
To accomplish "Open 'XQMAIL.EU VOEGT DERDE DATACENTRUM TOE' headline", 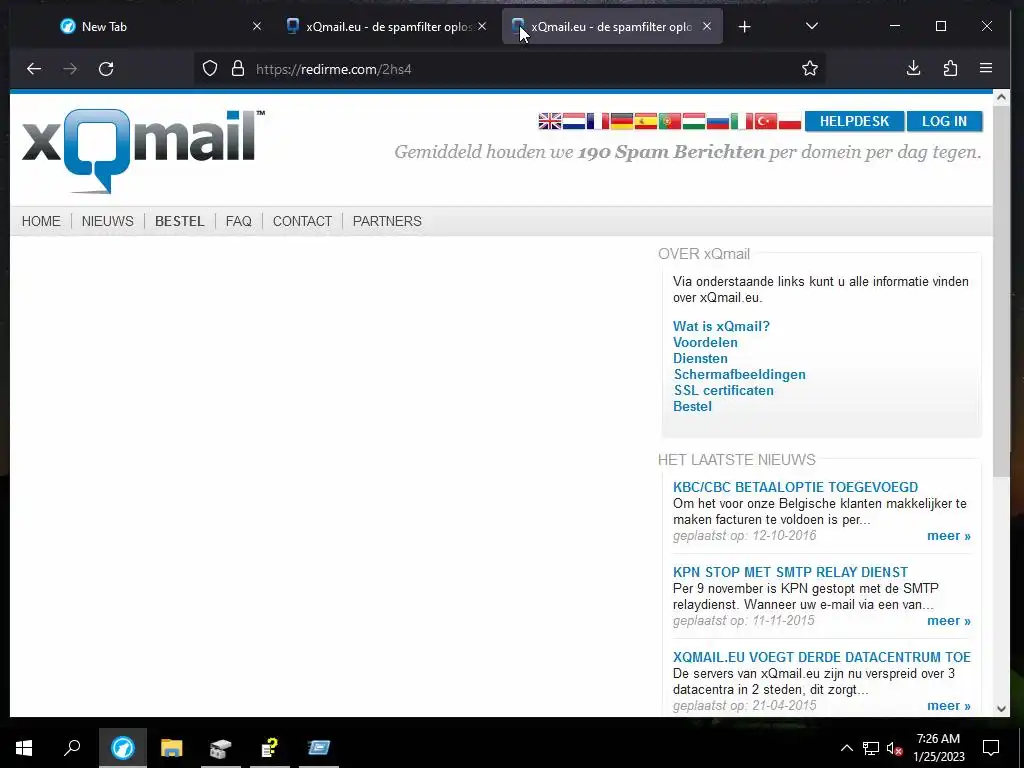I will coord(822,657).
